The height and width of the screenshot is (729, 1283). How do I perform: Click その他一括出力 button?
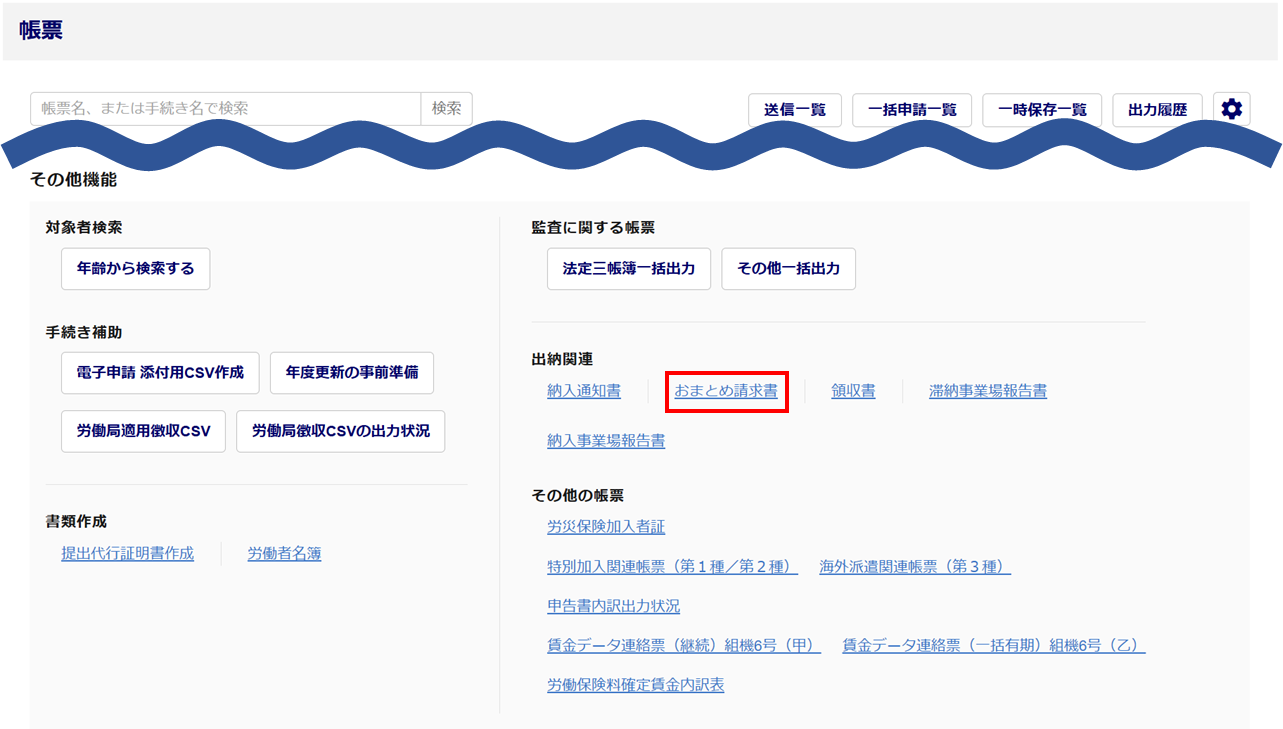[x=788, y=269]
